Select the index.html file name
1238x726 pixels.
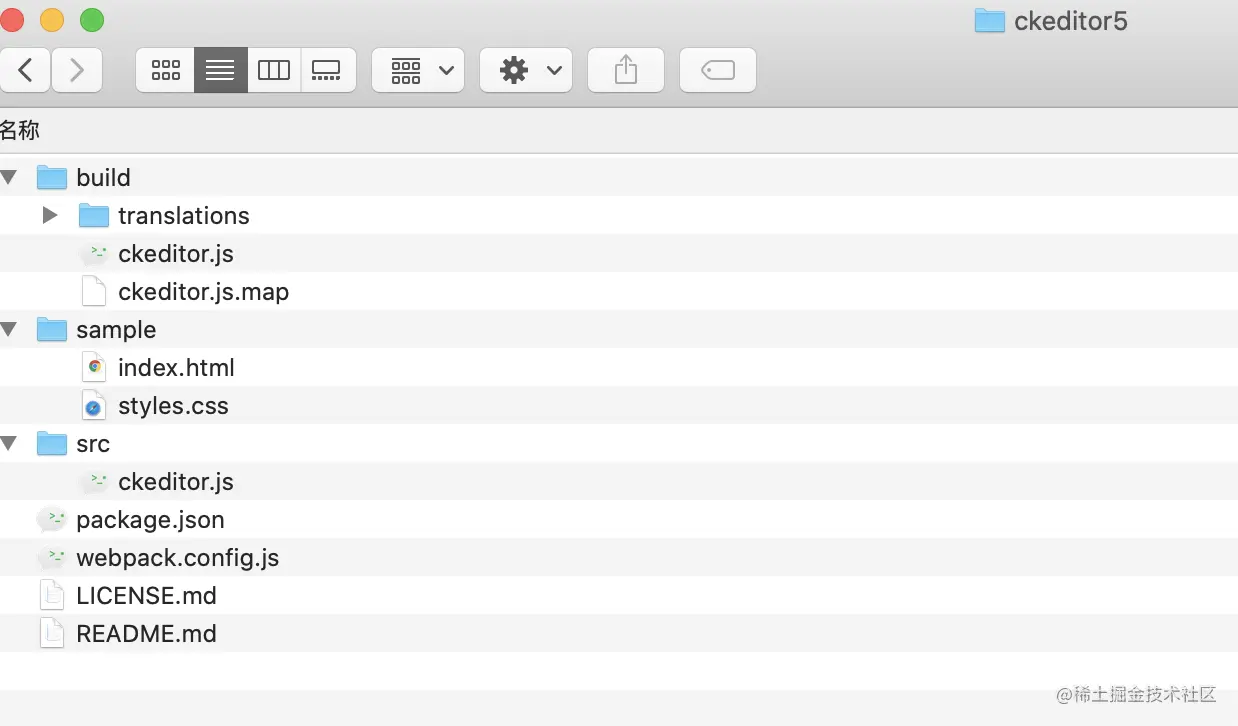point(176,367)
